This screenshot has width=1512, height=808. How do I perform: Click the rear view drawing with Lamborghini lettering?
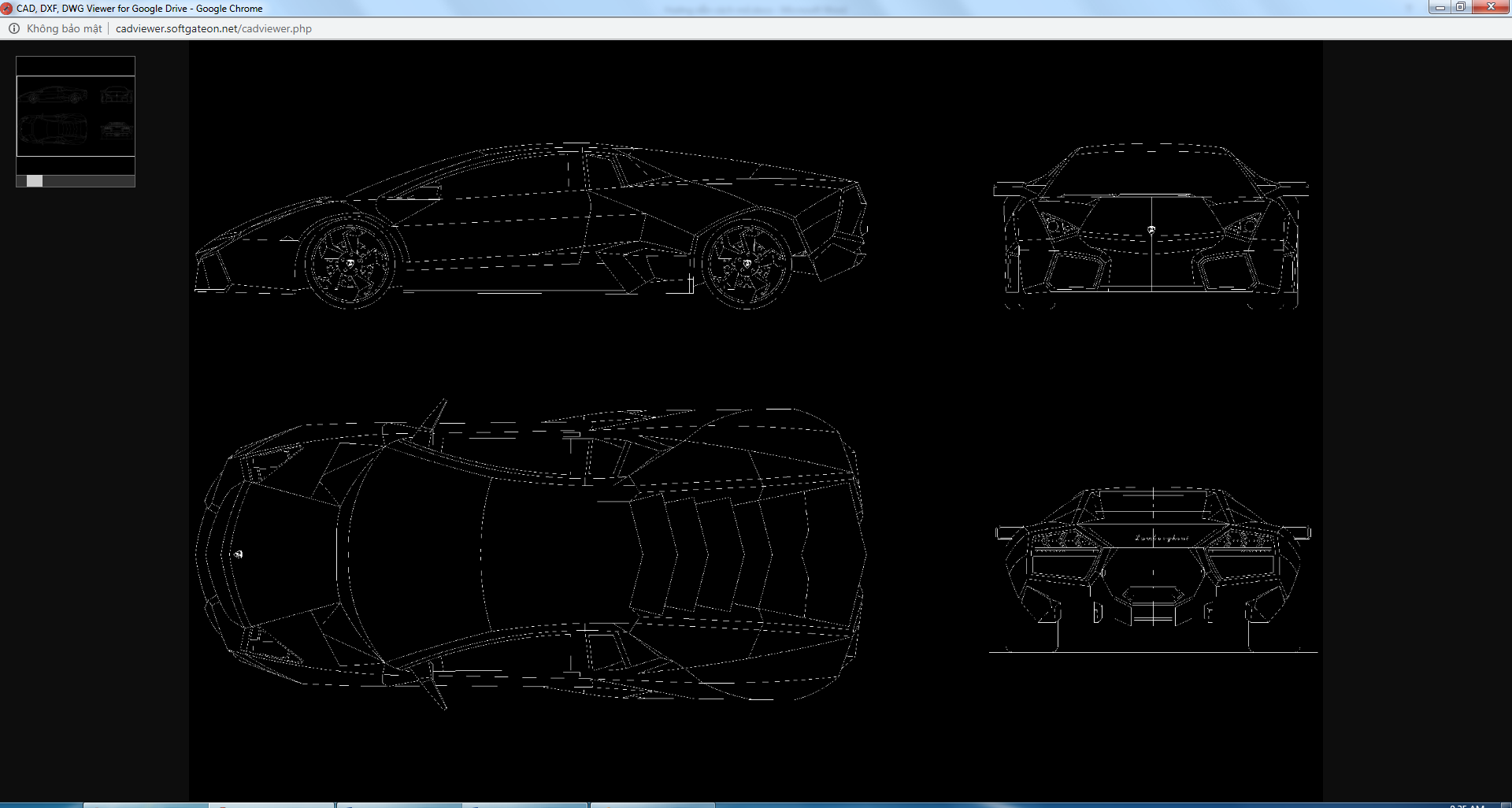[x=1153, y=570]
